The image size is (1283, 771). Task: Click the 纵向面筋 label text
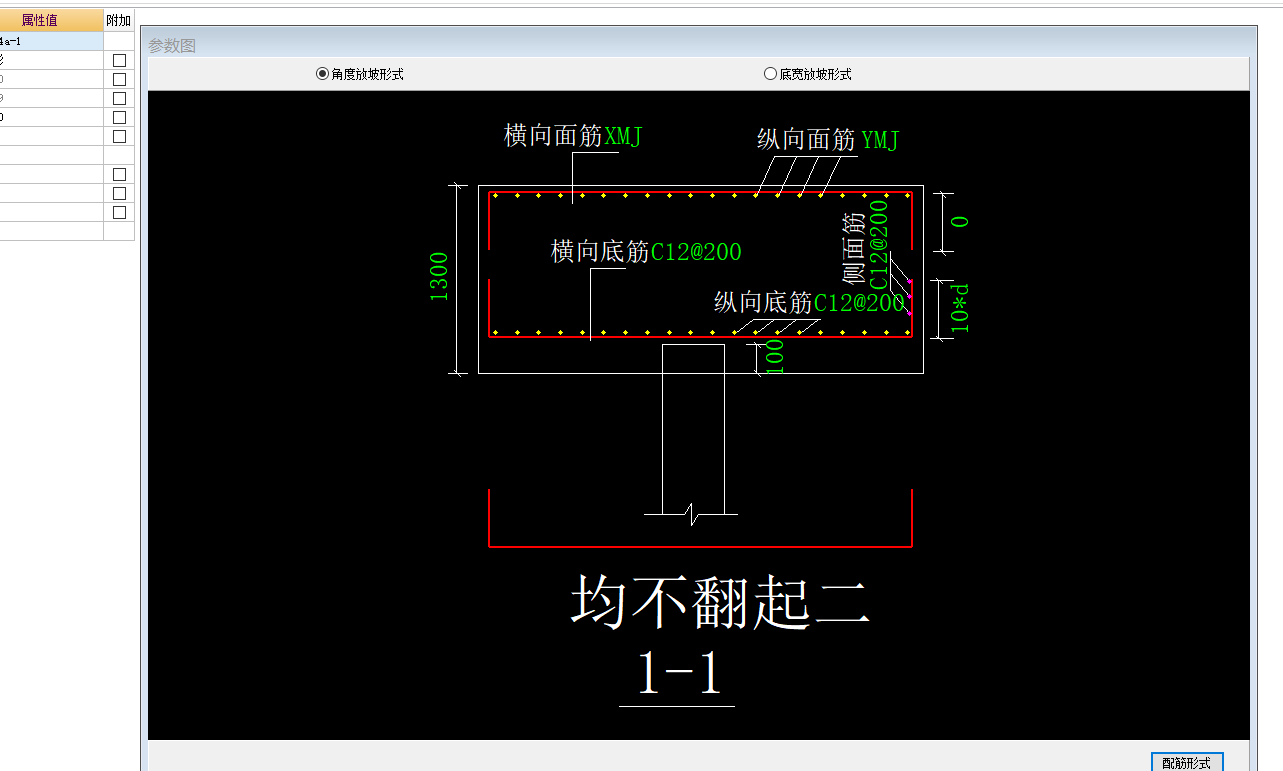(806, 141)
